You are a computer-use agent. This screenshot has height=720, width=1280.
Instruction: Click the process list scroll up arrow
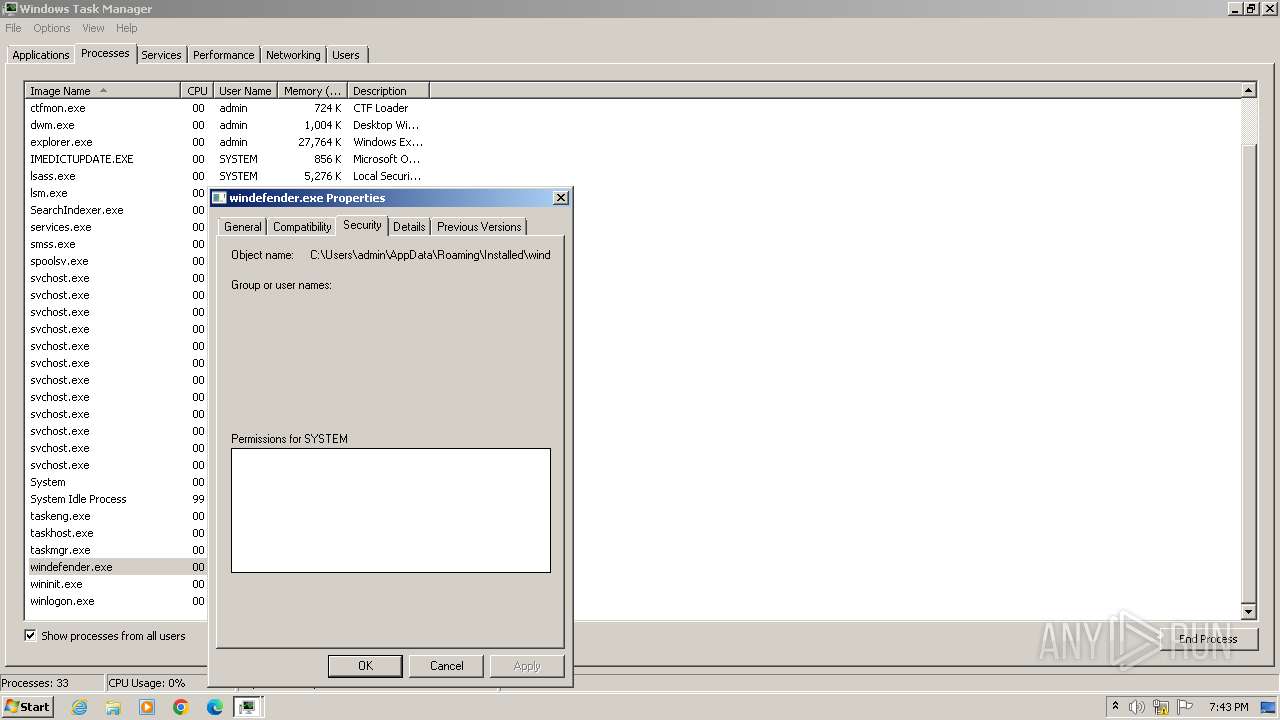[x=1248, y=90]
